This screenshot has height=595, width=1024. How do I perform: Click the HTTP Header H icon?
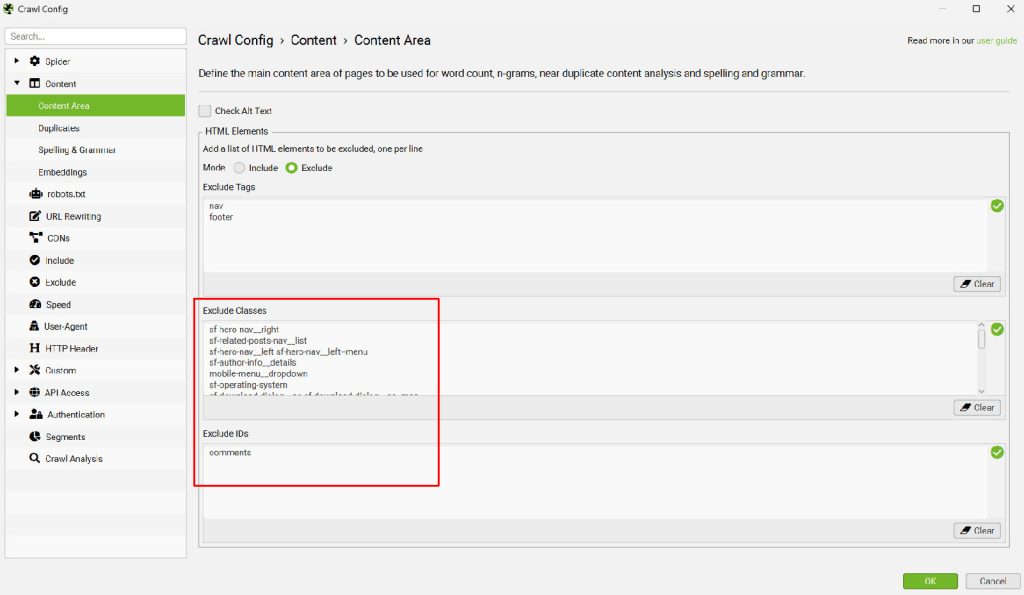[x=35, y=348]
